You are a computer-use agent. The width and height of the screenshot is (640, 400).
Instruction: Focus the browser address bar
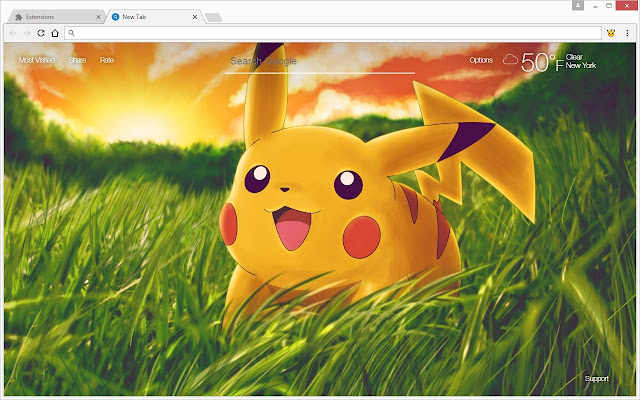[x=333, y=33]
